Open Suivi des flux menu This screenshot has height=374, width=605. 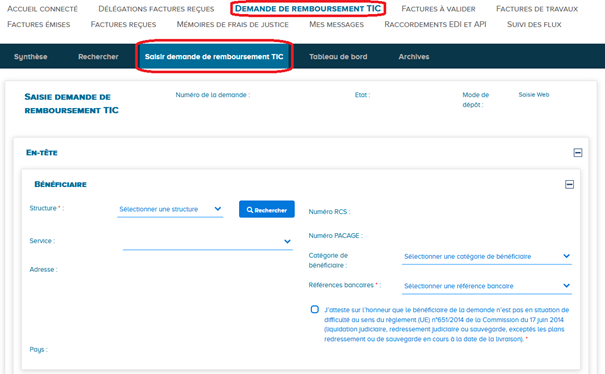(x=534, y=24)
